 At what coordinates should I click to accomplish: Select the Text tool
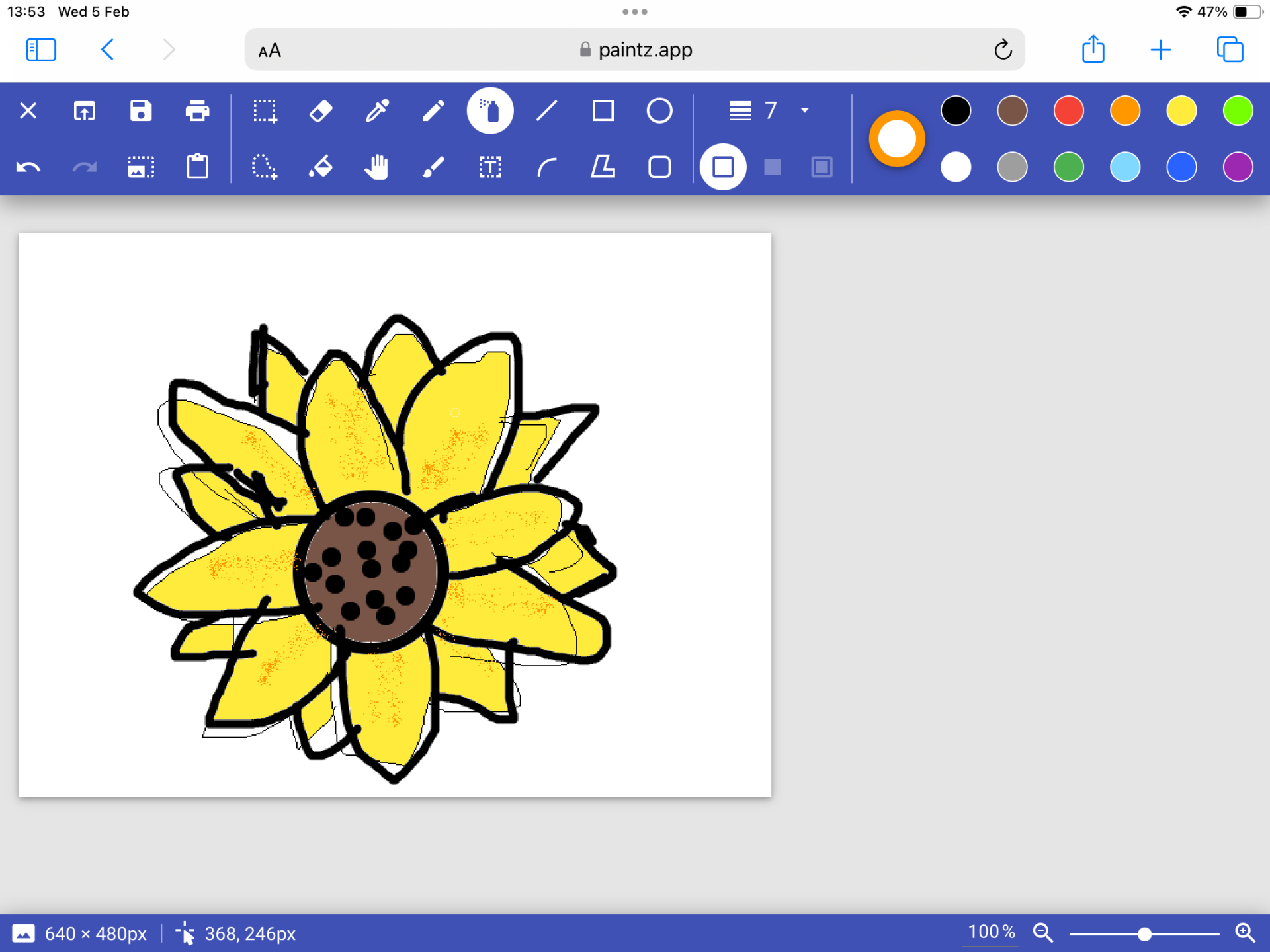pyautogui.click(x=490, y=167)
